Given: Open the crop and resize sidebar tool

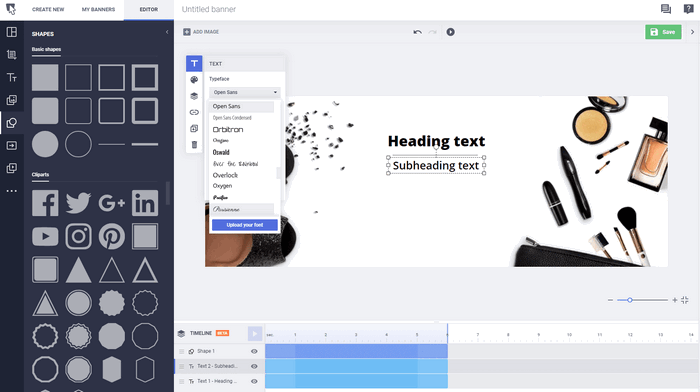Looking at the screenshot, I should [12, 54].
